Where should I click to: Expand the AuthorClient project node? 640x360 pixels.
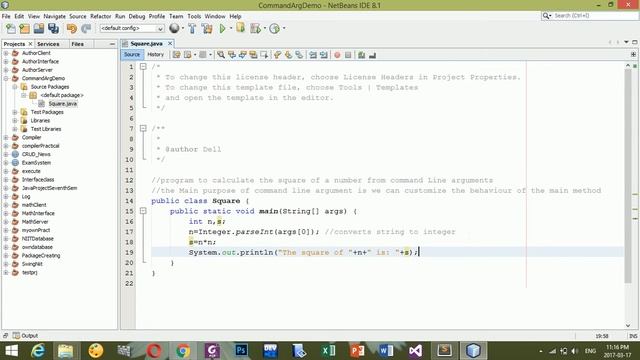click(6, 53)
